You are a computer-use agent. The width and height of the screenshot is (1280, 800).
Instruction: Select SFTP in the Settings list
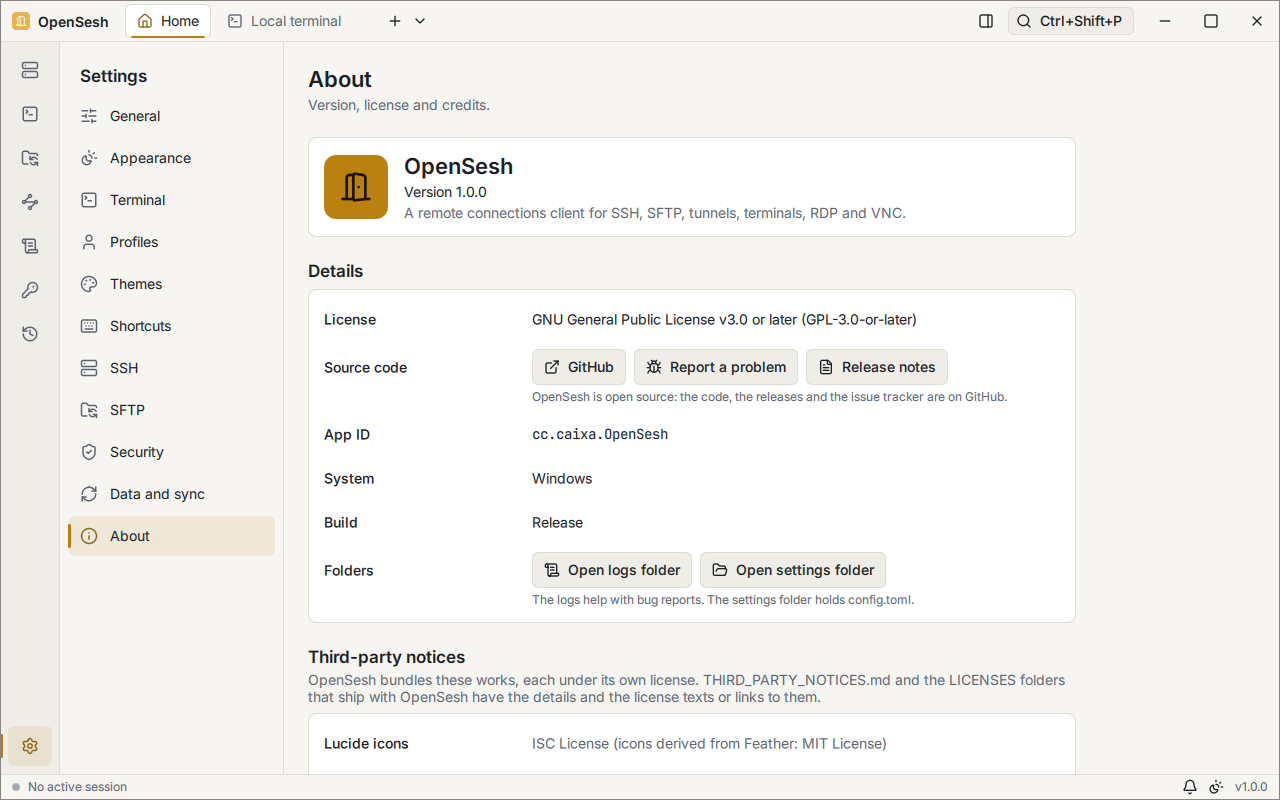171,410
